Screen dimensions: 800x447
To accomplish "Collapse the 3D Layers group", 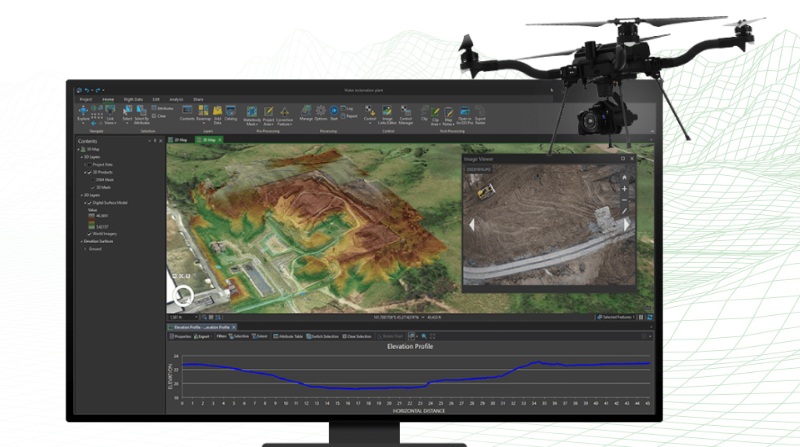I will pos(82,157).
